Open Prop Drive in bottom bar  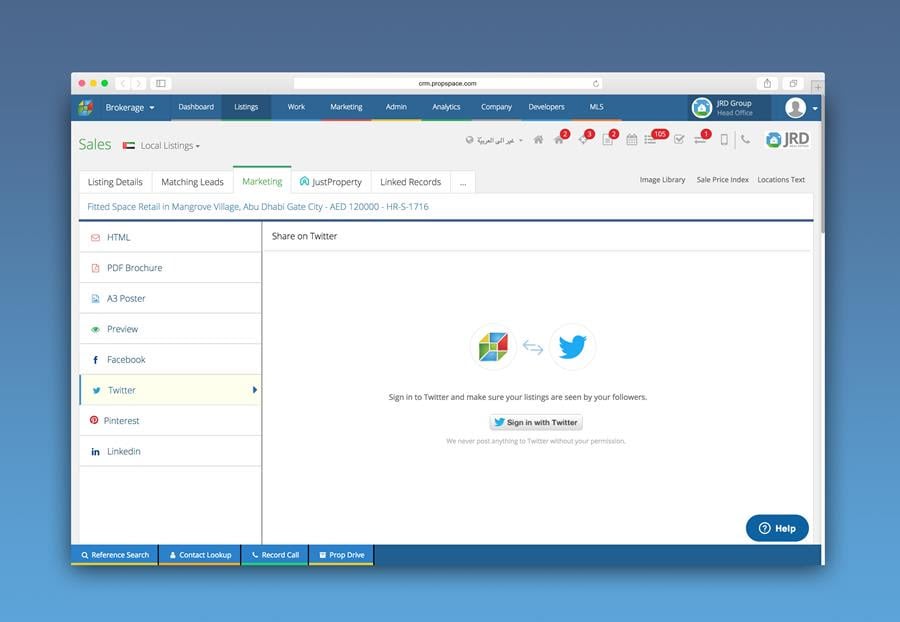(342, 555)
